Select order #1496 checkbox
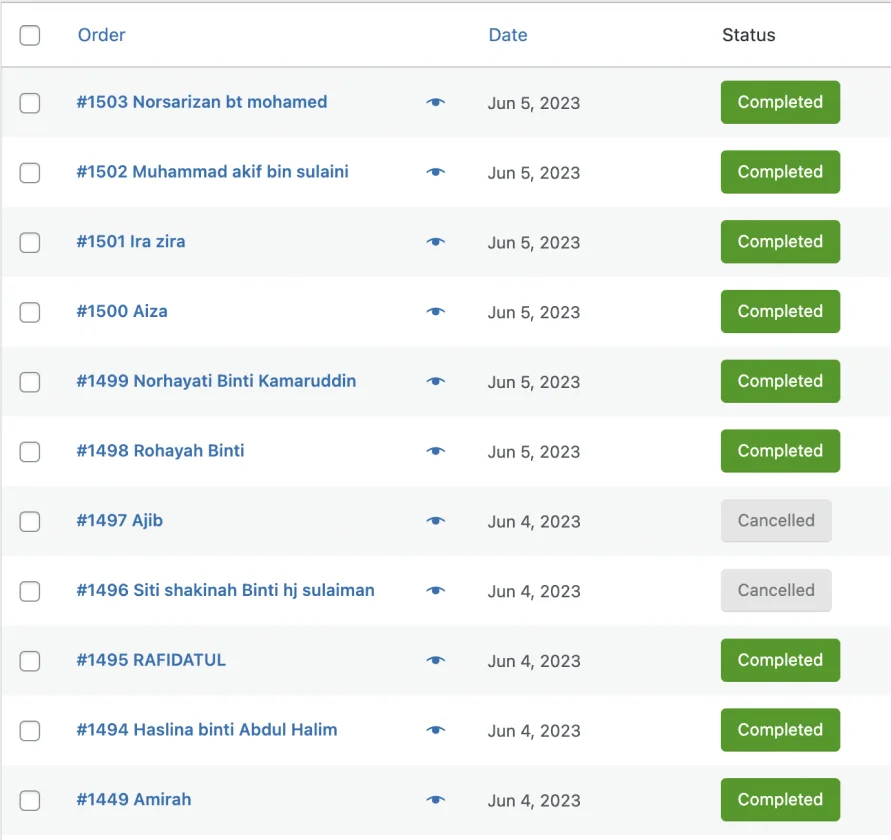Image resolution: width=891 pixels, height=840 pixels. [30, 591]
